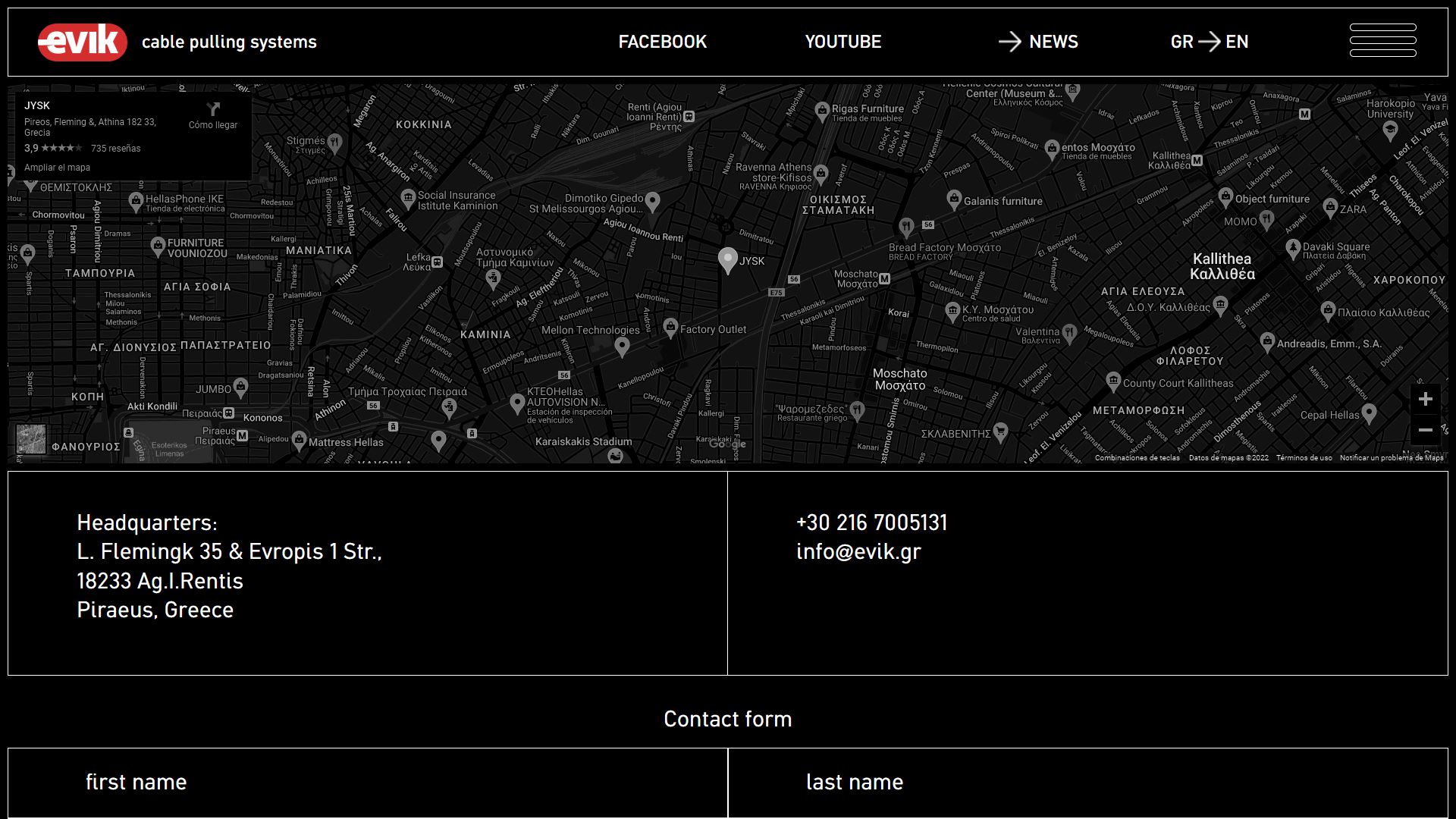Click the Headquarters address text
The image size is (1456, 819).
coord(229,566)
